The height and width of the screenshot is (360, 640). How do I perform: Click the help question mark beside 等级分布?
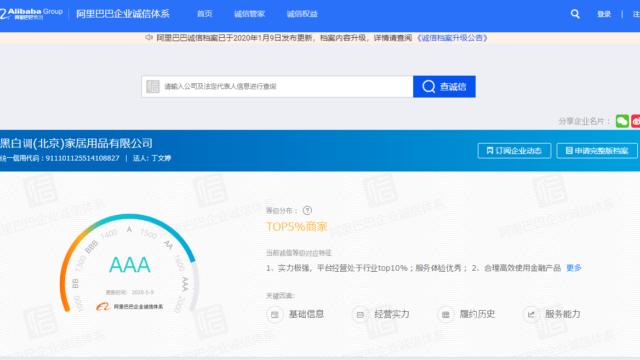coord(307,211)
